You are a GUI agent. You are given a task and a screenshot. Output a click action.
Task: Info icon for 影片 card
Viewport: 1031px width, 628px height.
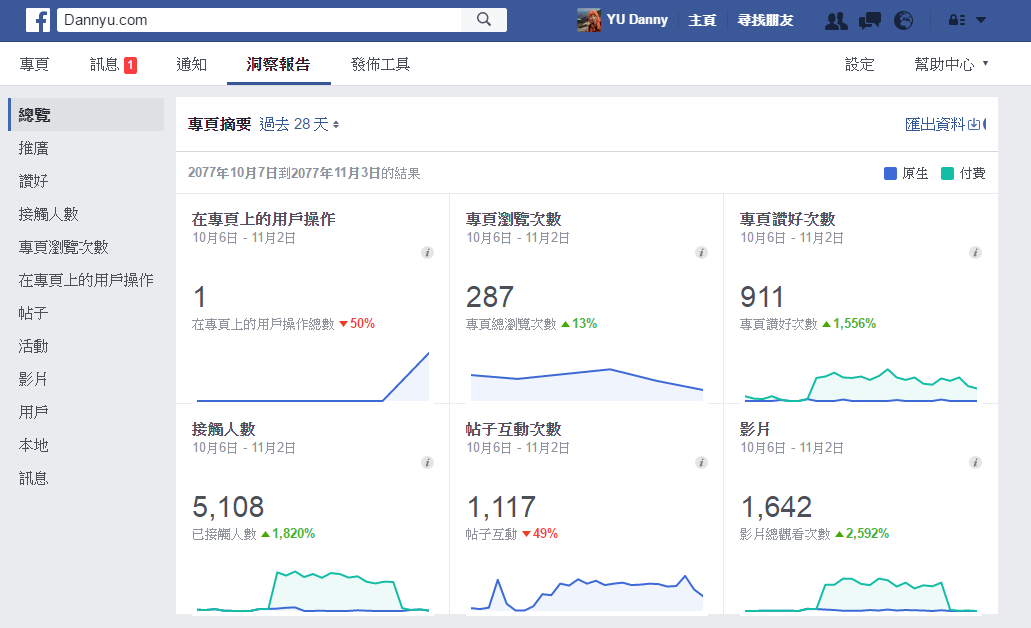click(x=975, y=462)
